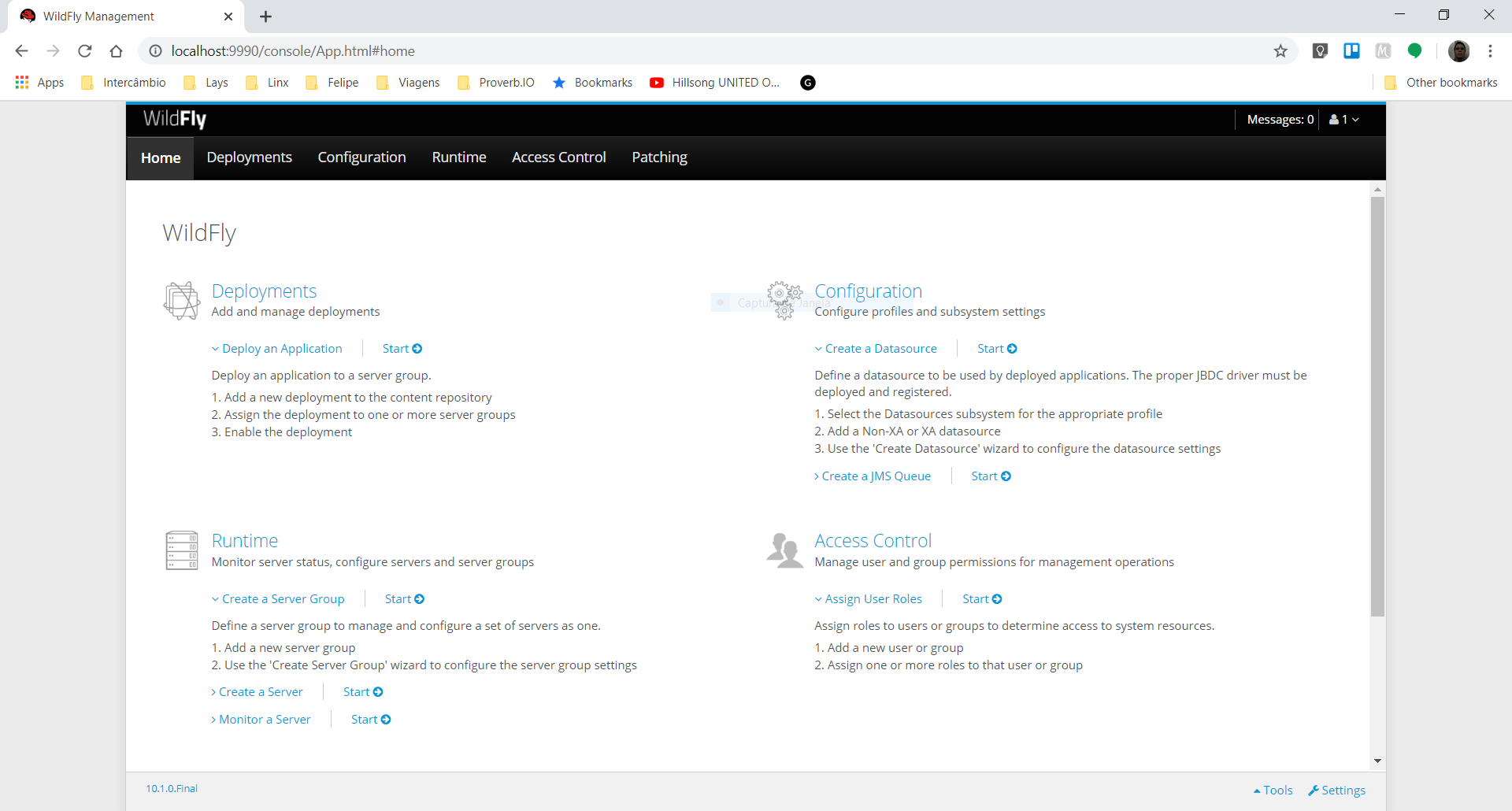Start the Create a Datasource task
Viewport: 1512px width, 811px height.
click(997, 349)
